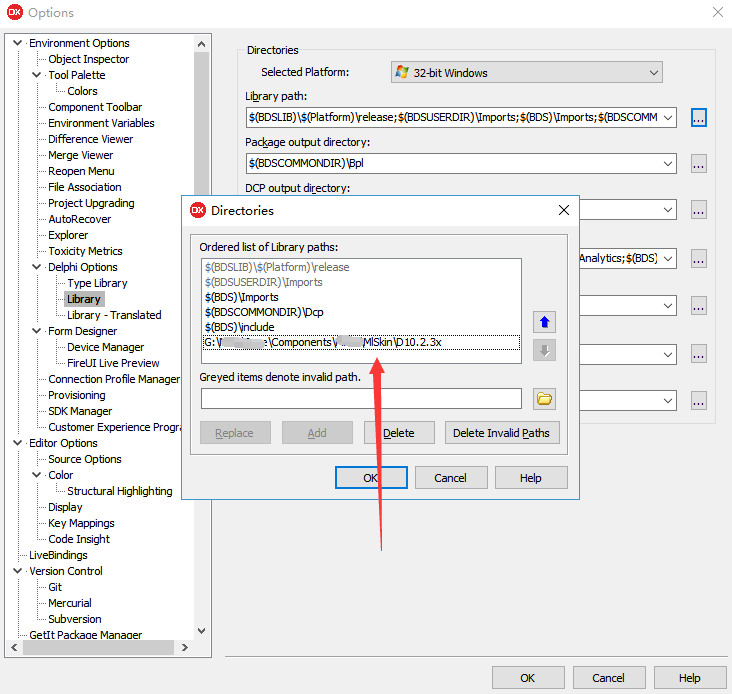Click the options tree vertical scrollbar
The width and height of the screenshot is (732, 694).
coord(201,300)
